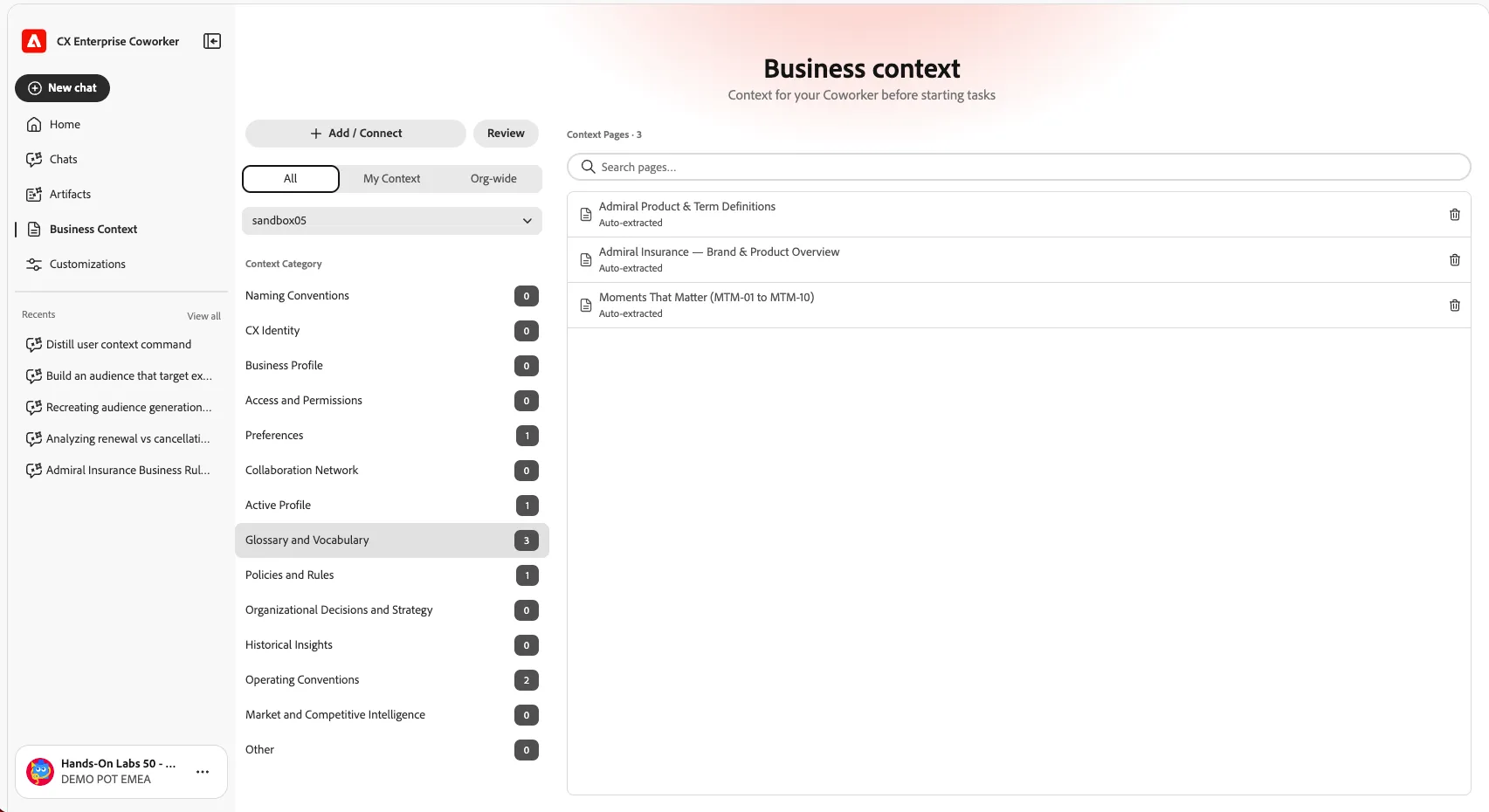Open recent chat Analyzing renewal vs cancellati...
Screen dimensions: 1489x812
(x=119, y=439)
